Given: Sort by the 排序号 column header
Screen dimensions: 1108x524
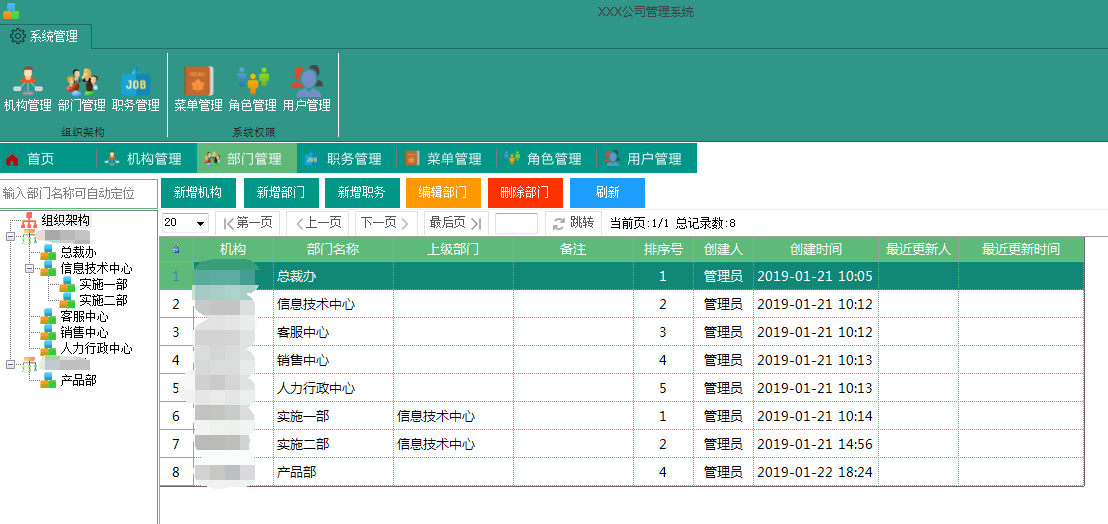Looking at the screenshot, I should (663, 249).
